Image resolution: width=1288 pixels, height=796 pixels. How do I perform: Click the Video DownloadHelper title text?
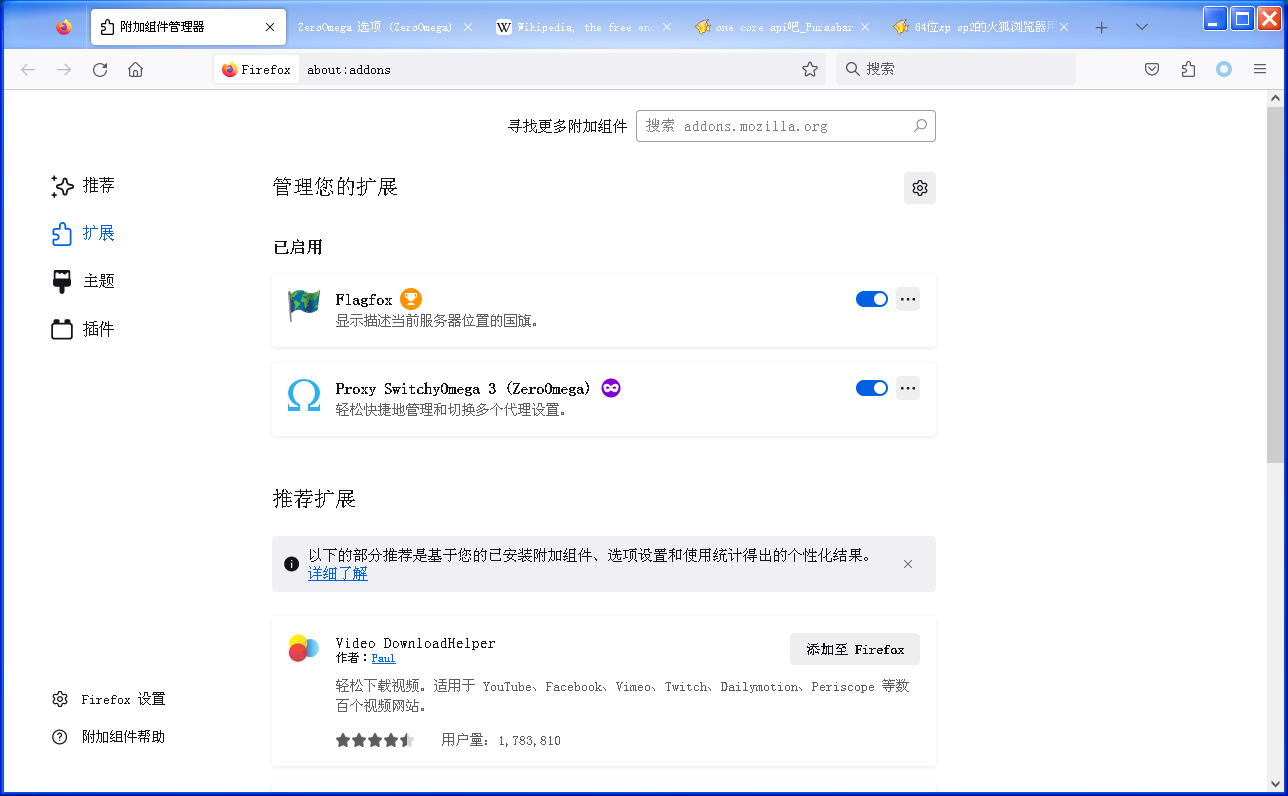tap(416, 643)
